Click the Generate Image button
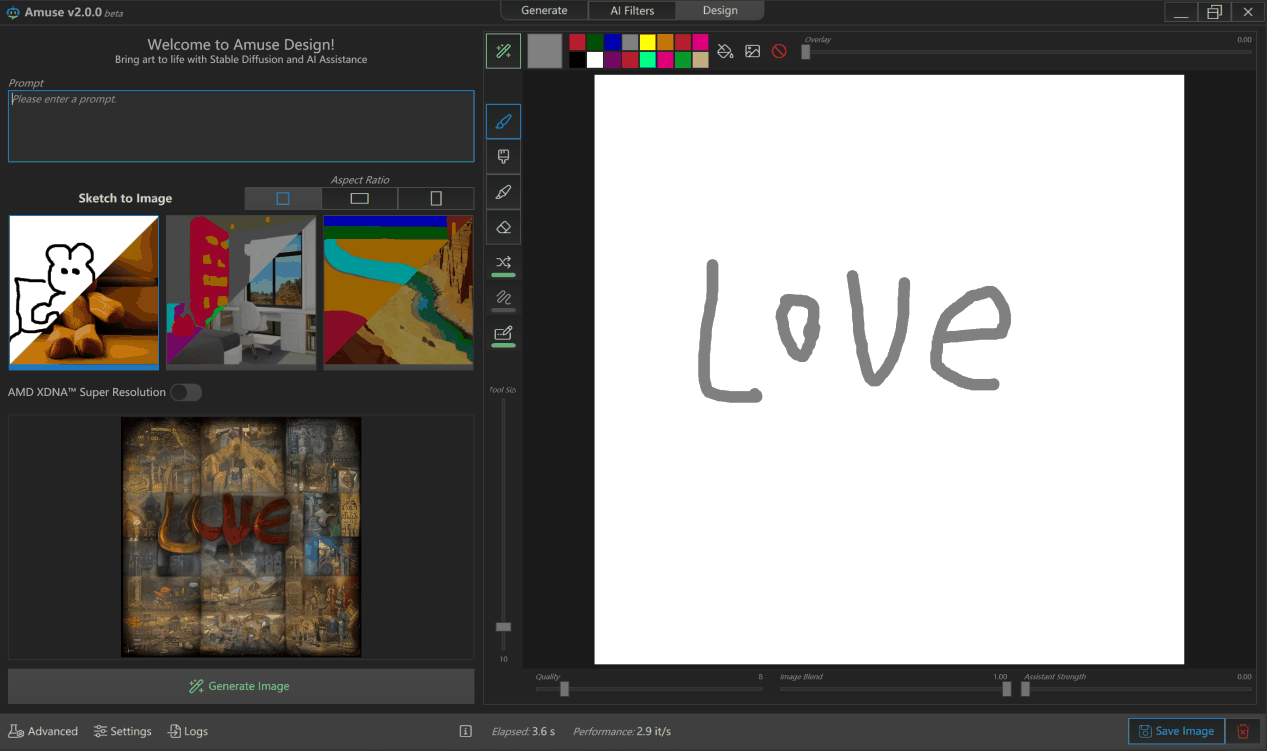 [x=241, y=686]
